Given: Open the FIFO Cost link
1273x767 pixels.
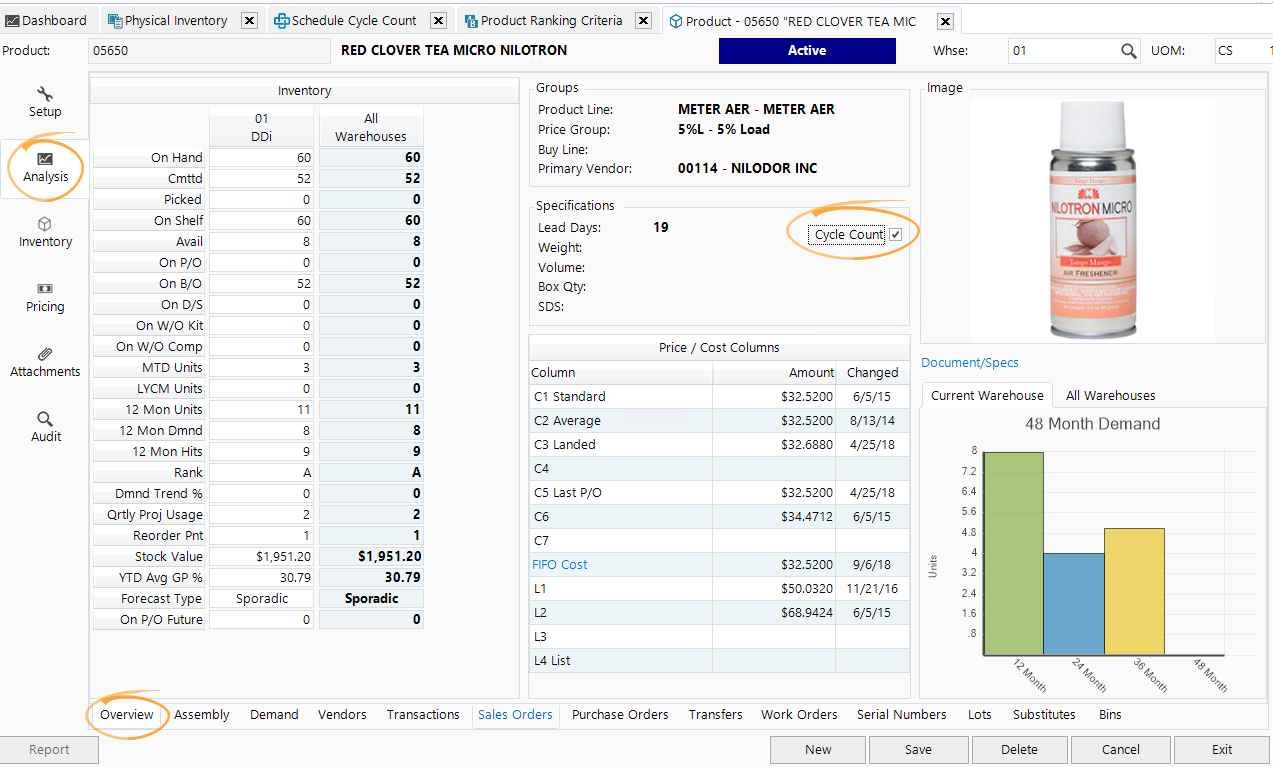Looking at the screenshot, I should pyautogui.click(x=559, y=564).
